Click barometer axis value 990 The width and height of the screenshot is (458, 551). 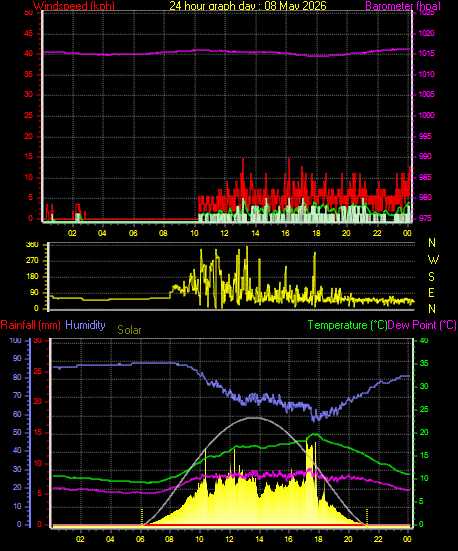425,156
